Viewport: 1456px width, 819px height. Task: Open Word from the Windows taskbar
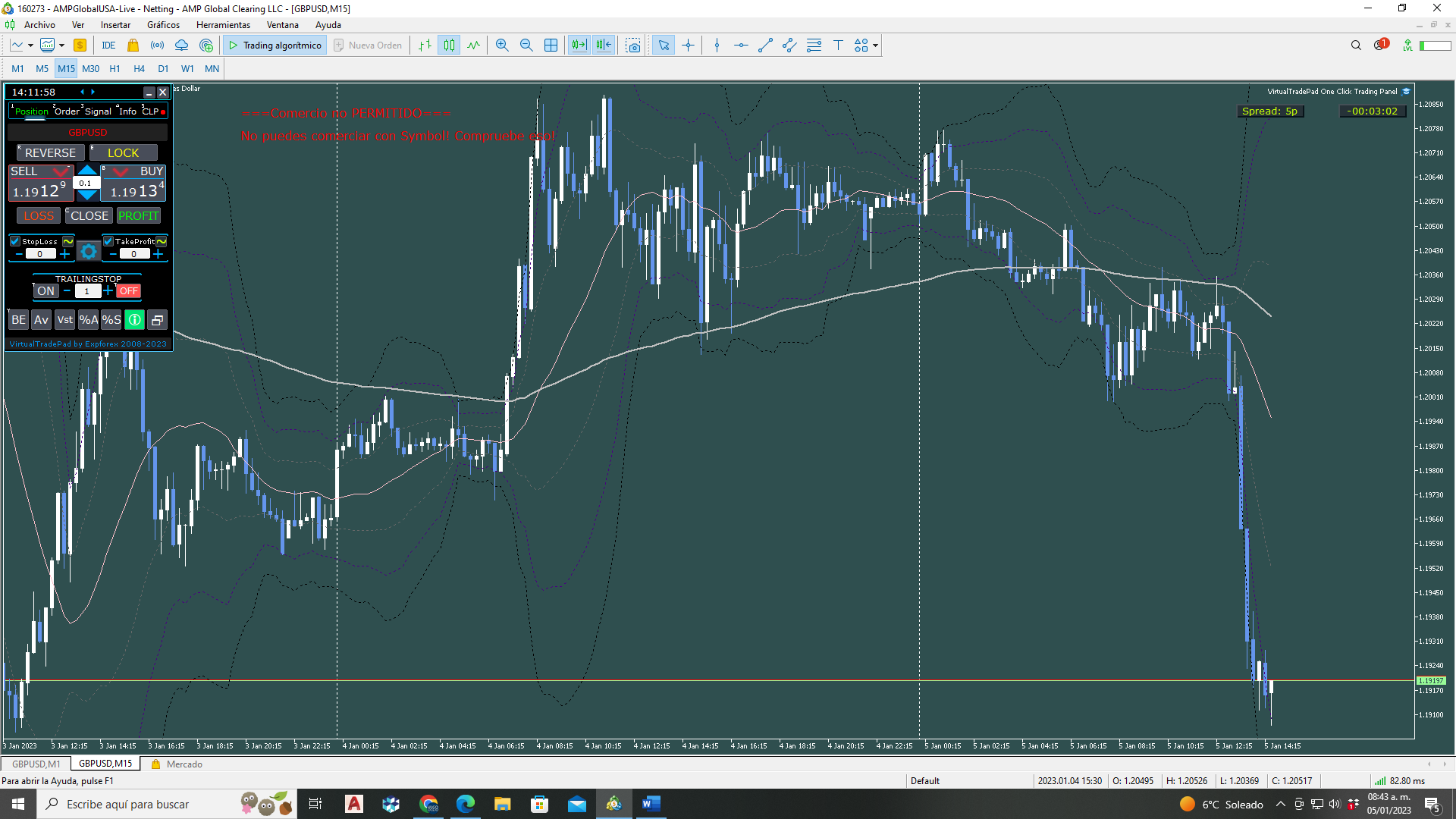point(651,804)
